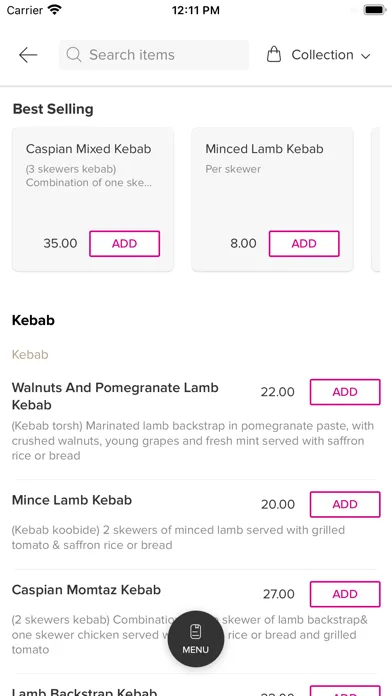Add Caspian Momtaz Kebab to cart
Viewport: 392px width, 696px height.
pos(345,594)
